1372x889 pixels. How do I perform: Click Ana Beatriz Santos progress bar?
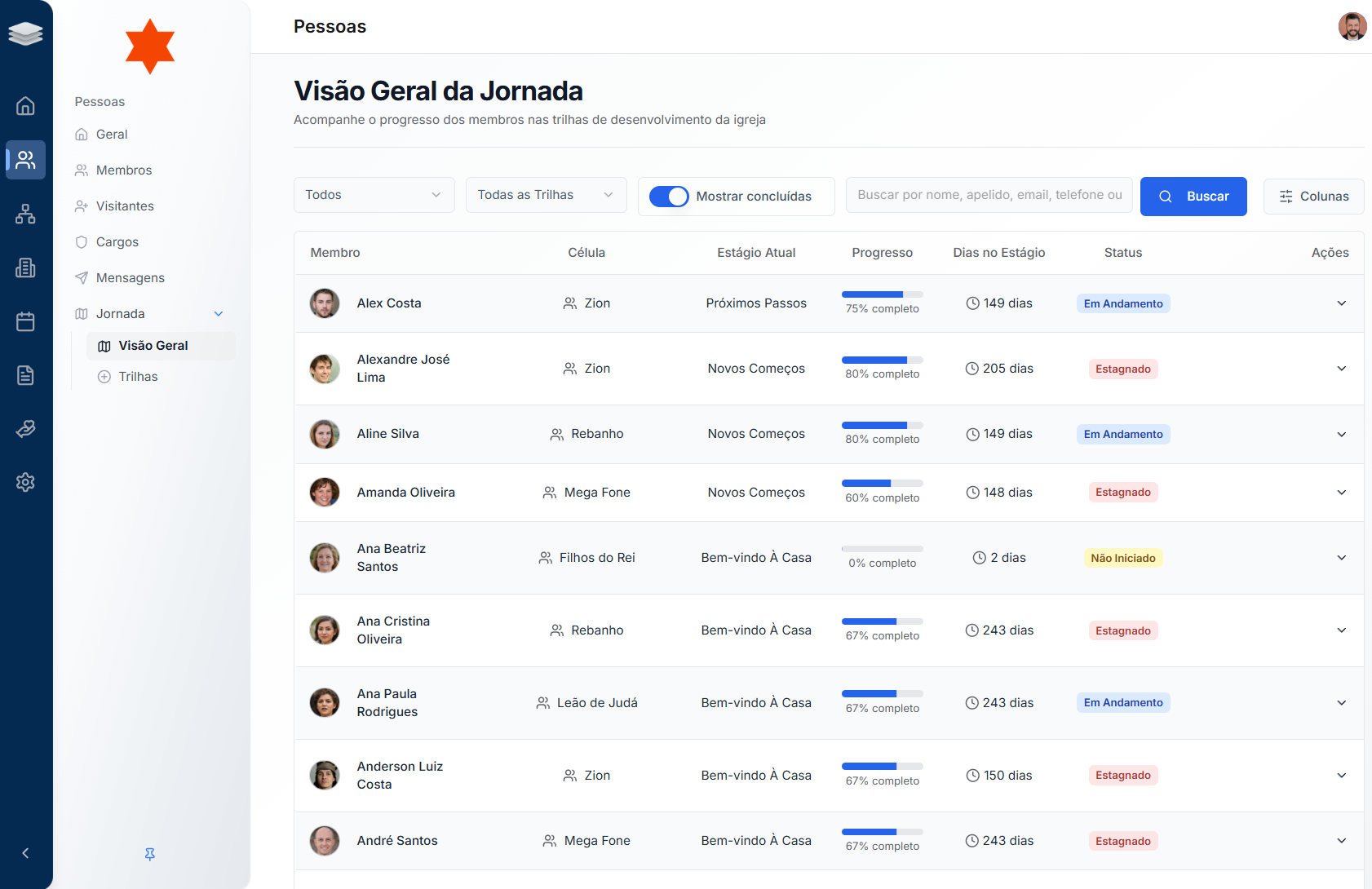[882, 549]
